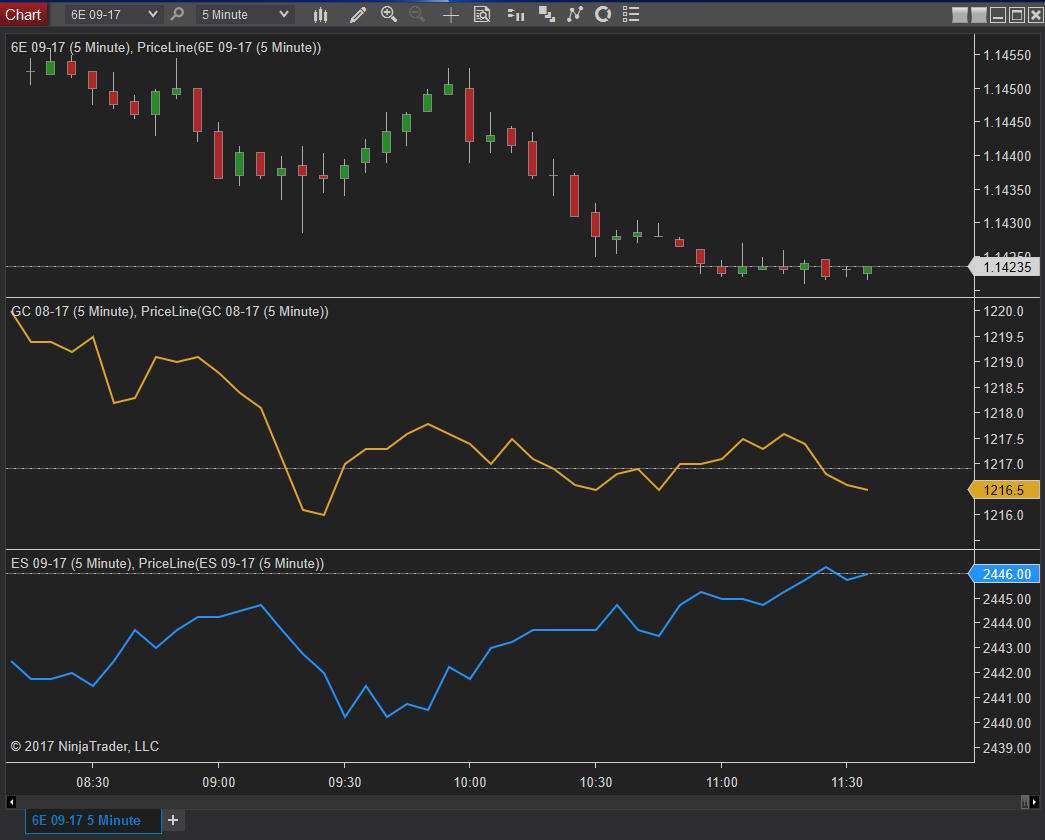Open the bar type chart style icon
This screenshot has width=1045, height=840.
tap(320, 14)
